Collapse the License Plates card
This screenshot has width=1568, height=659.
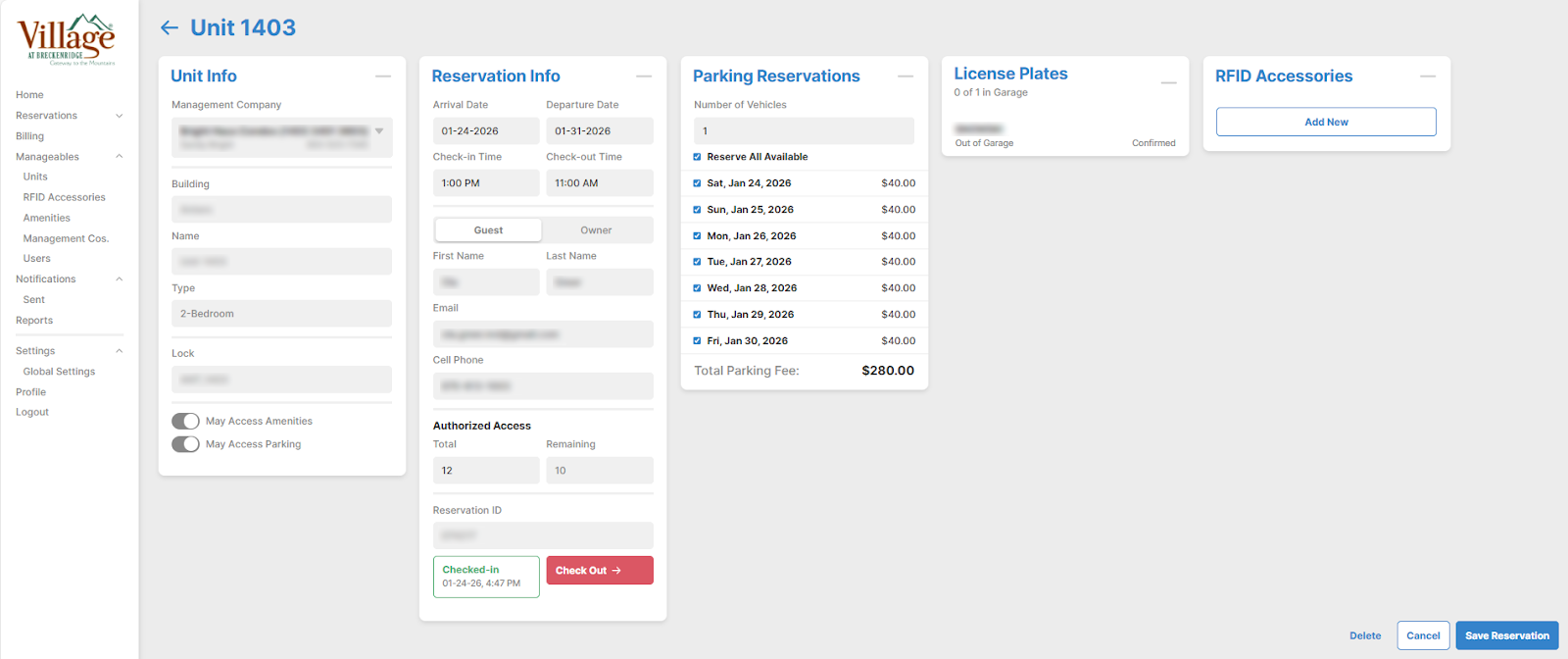point(1168,83)
